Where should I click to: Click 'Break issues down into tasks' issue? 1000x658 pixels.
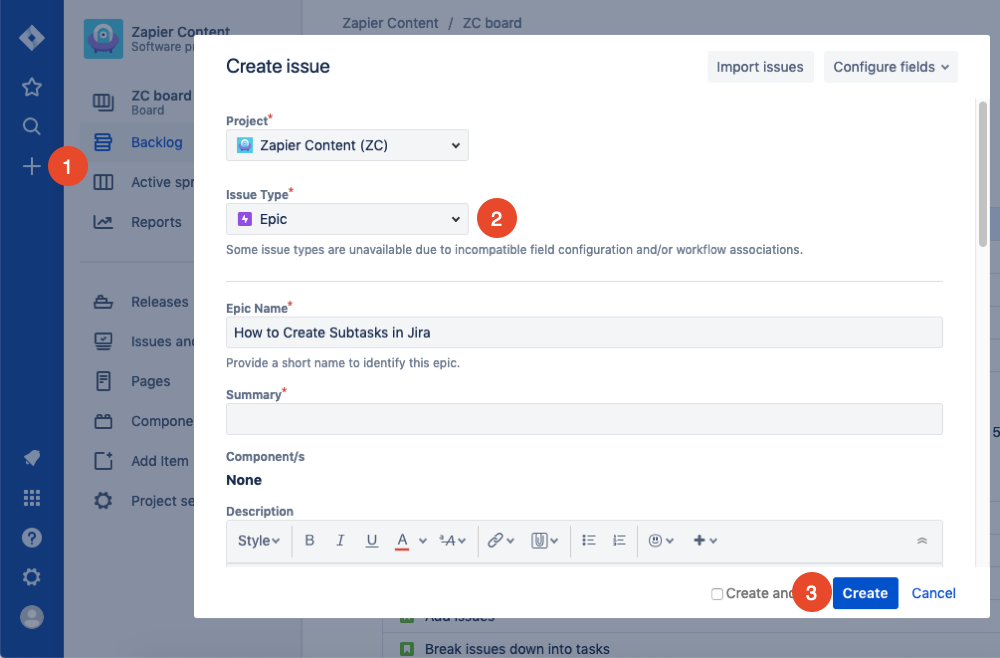[517, 648]
